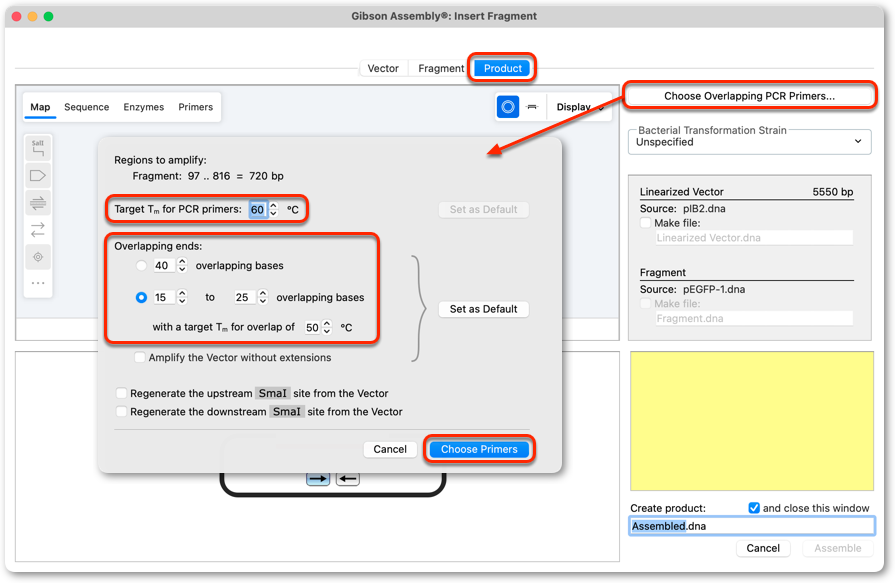This screenshot has height=583, width=895.
Task: Click Choose Overlapping PCR Primers button
Action: [x=749, y=96]
